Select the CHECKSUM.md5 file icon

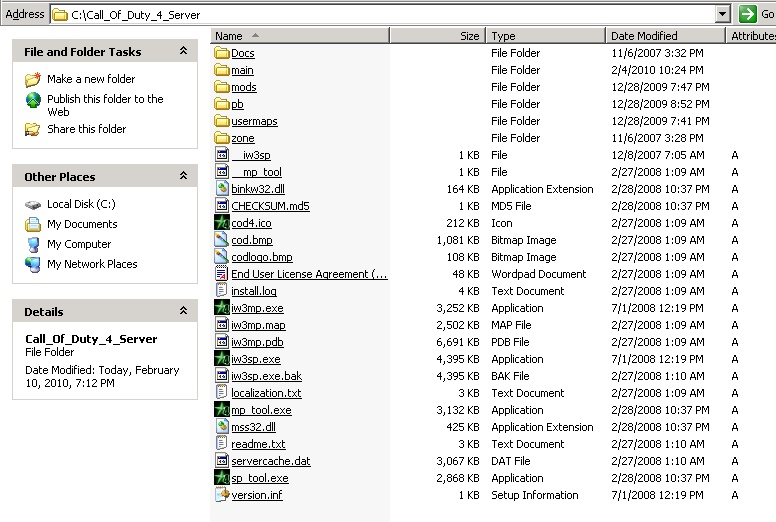[222, 205]
